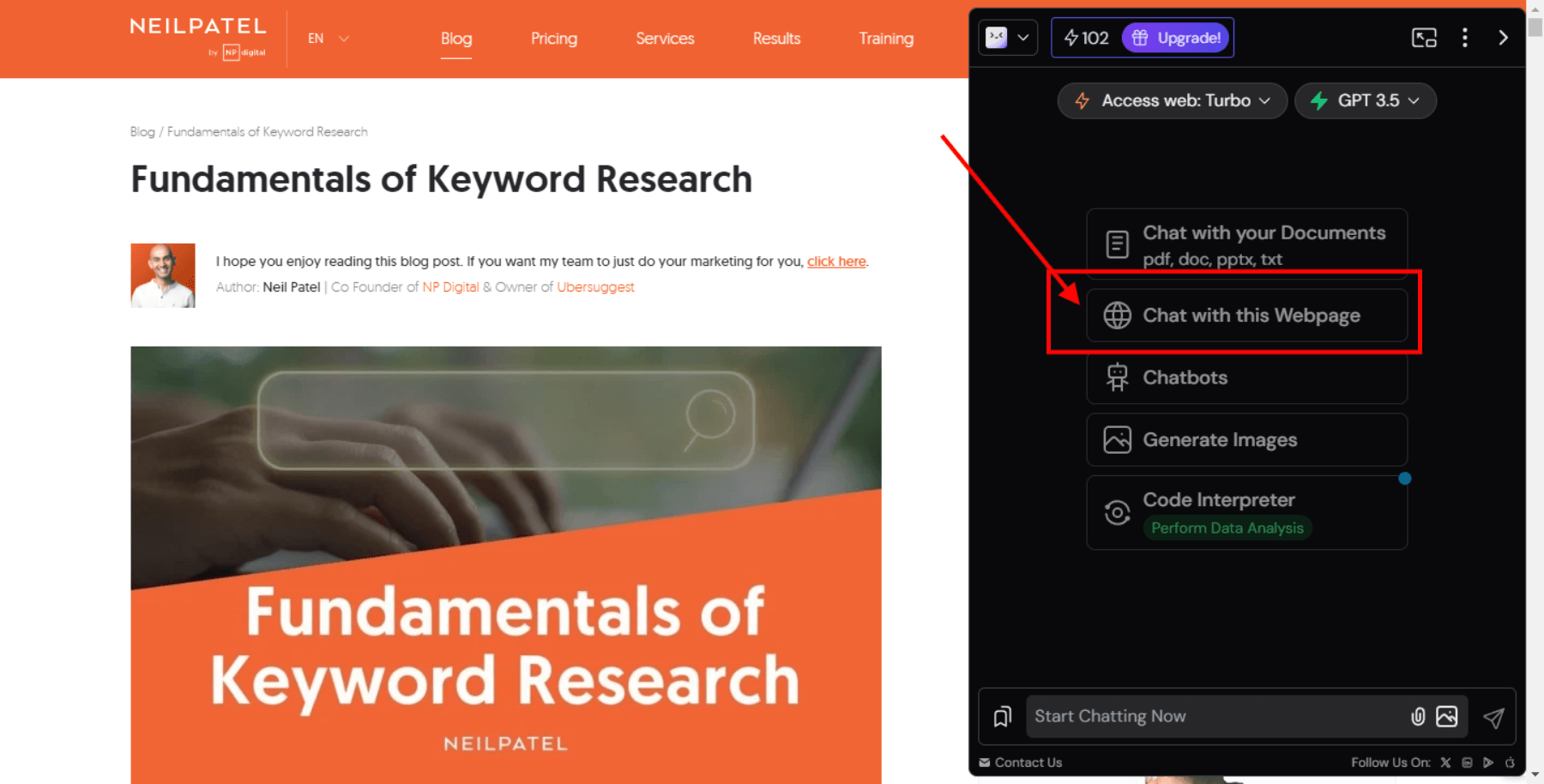Select Chat with this Webpage
This screenshot has height=784, width=1544.
point(1247,316)
